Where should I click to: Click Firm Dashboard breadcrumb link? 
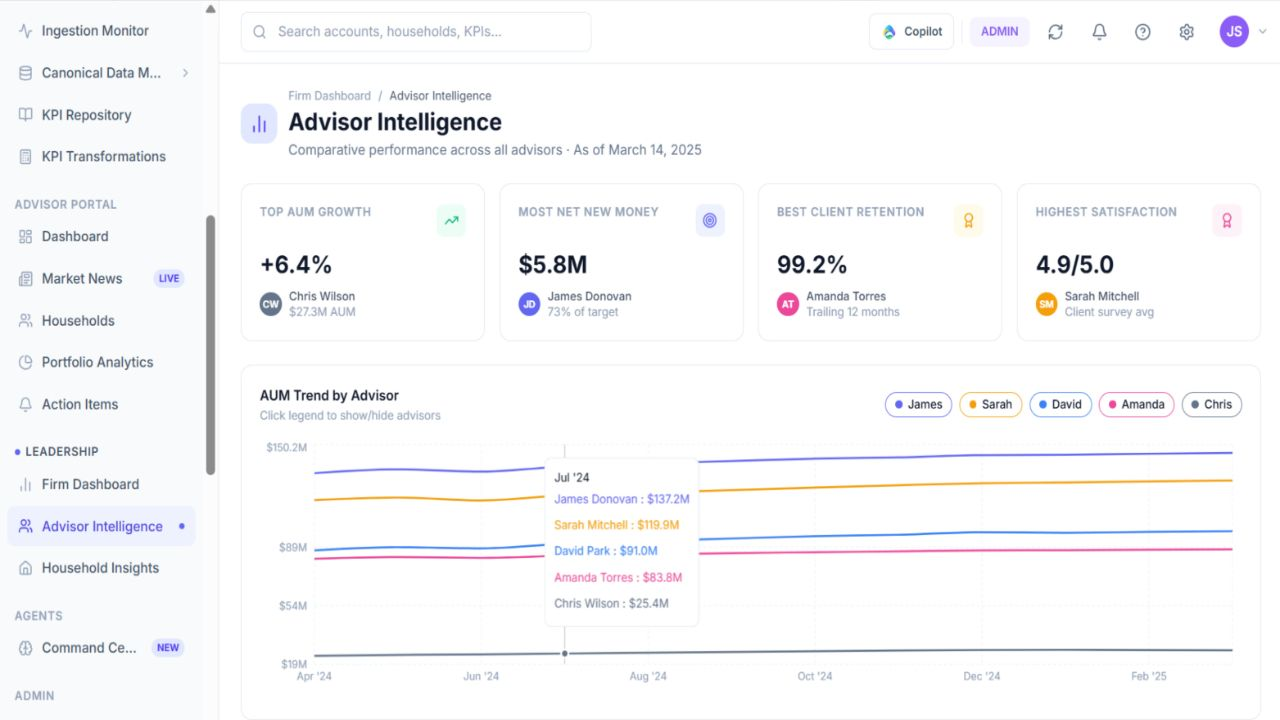click(x=329, y=96)
